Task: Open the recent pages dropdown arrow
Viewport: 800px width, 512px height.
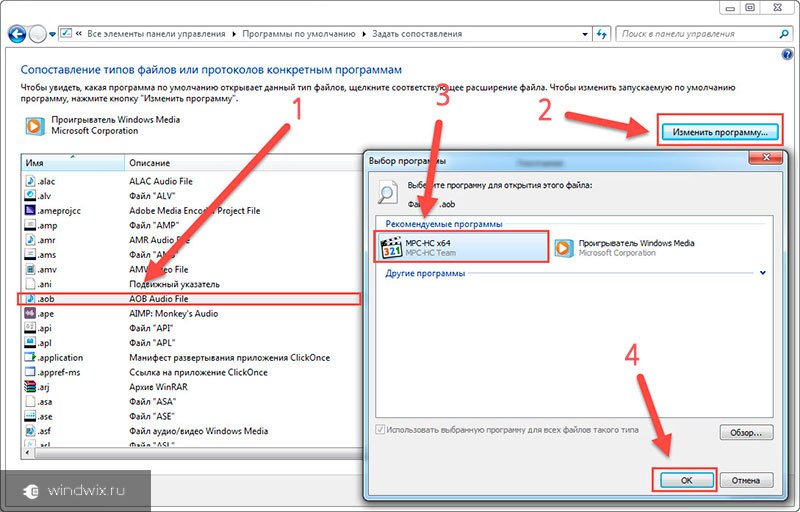Action: click(52, 35)
